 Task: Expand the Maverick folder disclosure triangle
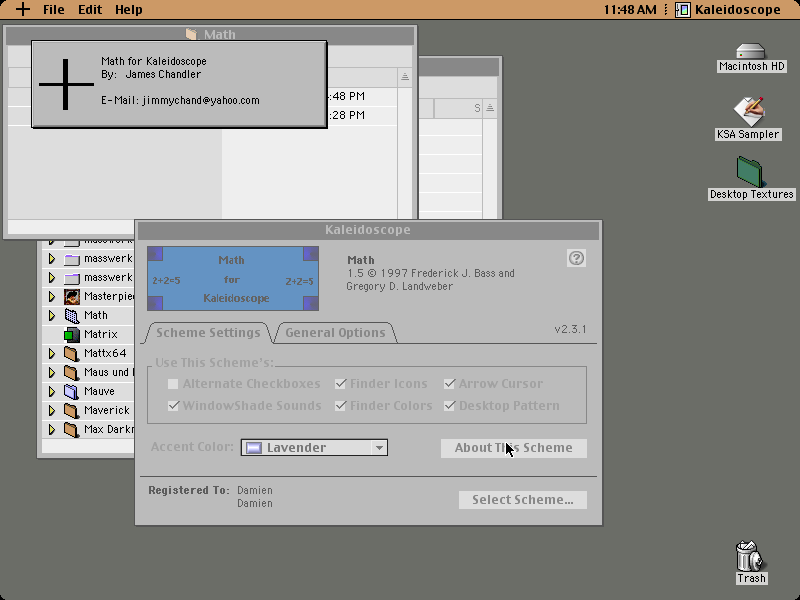click(52, 410)
